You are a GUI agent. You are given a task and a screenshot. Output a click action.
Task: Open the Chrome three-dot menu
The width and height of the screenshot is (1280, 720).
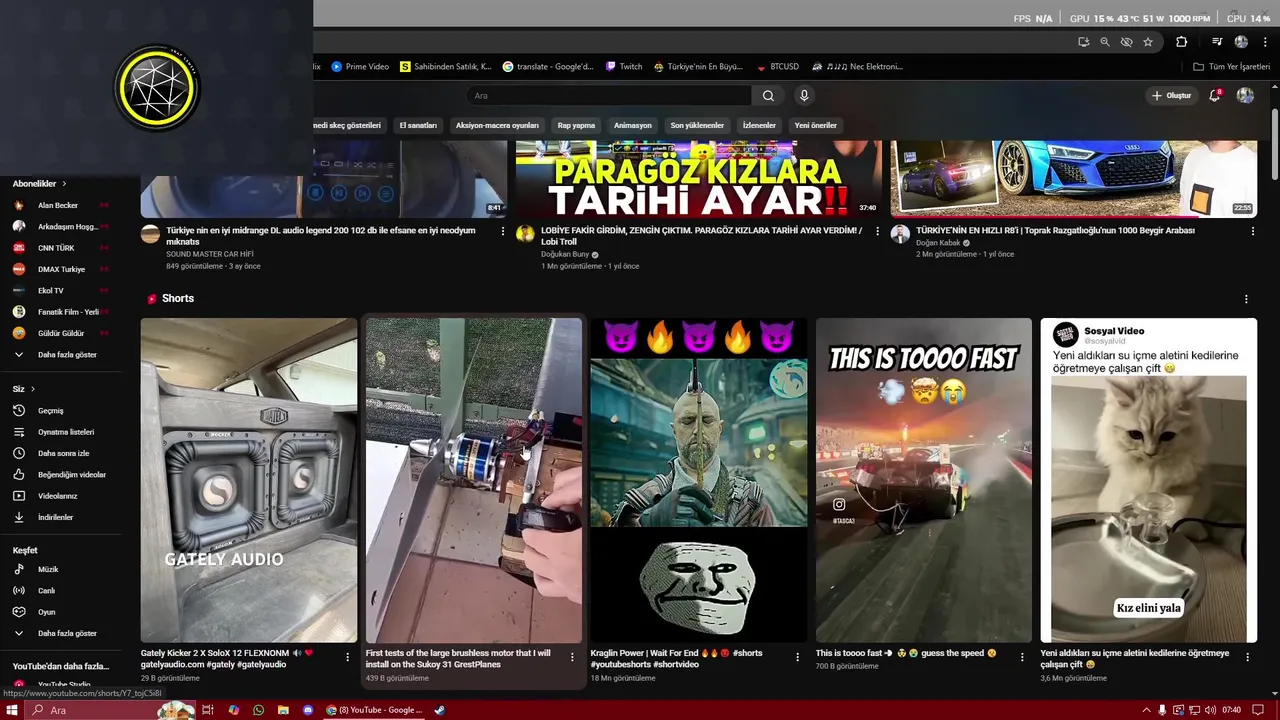(1264, 42)
